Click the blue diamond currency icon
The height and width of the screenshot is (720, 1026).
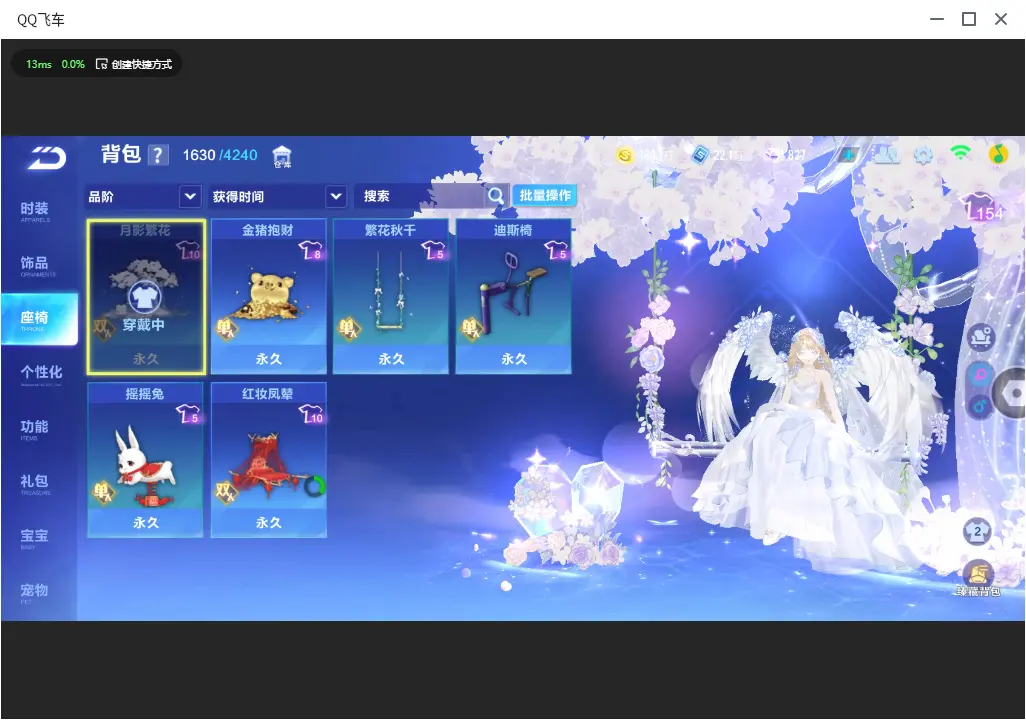pos(700,155)
